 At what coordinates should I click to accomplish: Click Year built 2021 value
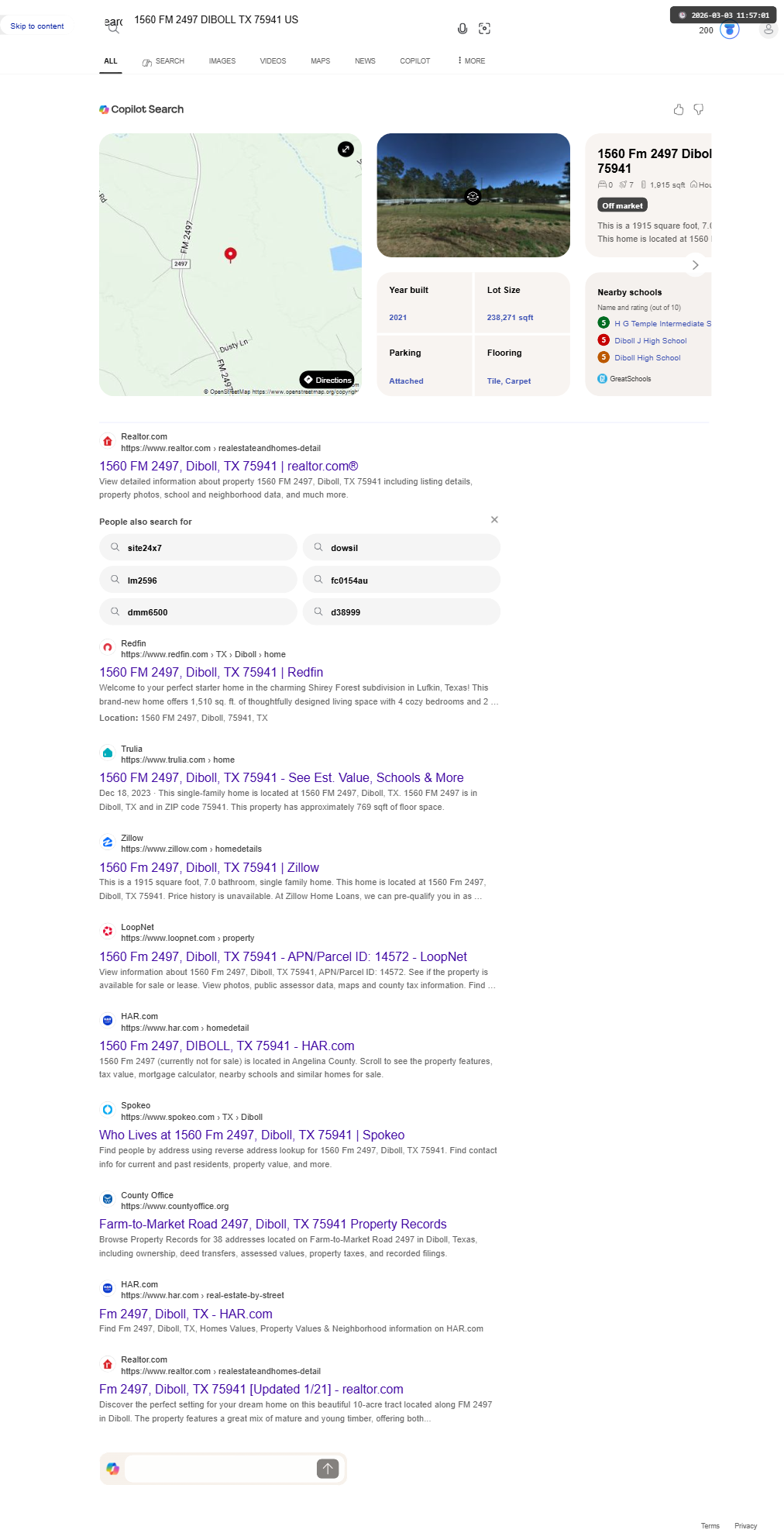[398, 318]
